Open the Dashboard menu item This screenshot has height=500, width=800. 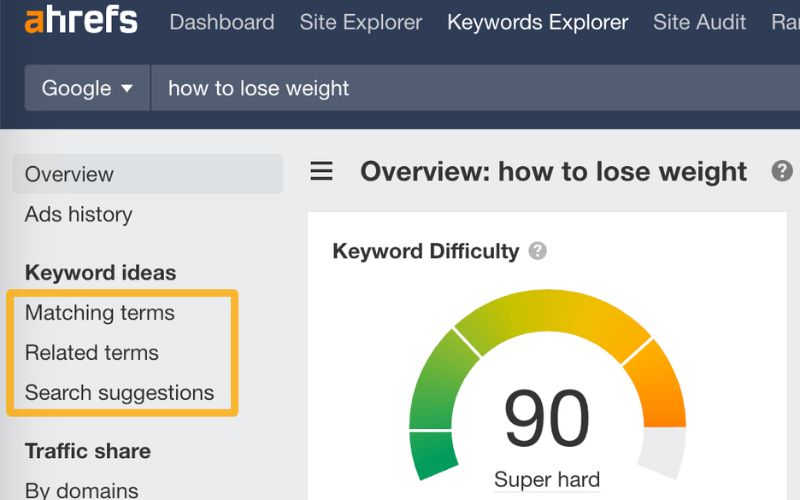click(222, 22)
